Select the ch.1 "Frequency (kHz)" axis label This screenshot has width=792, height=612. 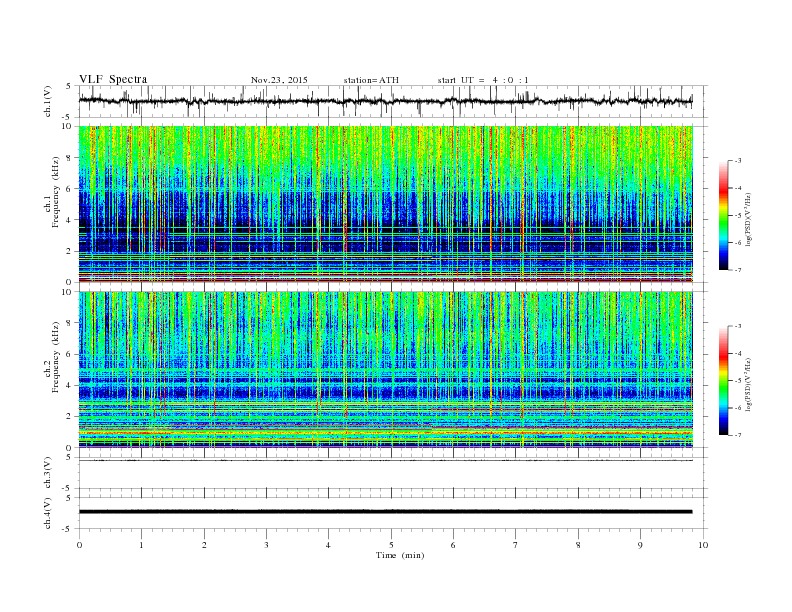pos(56,192)
